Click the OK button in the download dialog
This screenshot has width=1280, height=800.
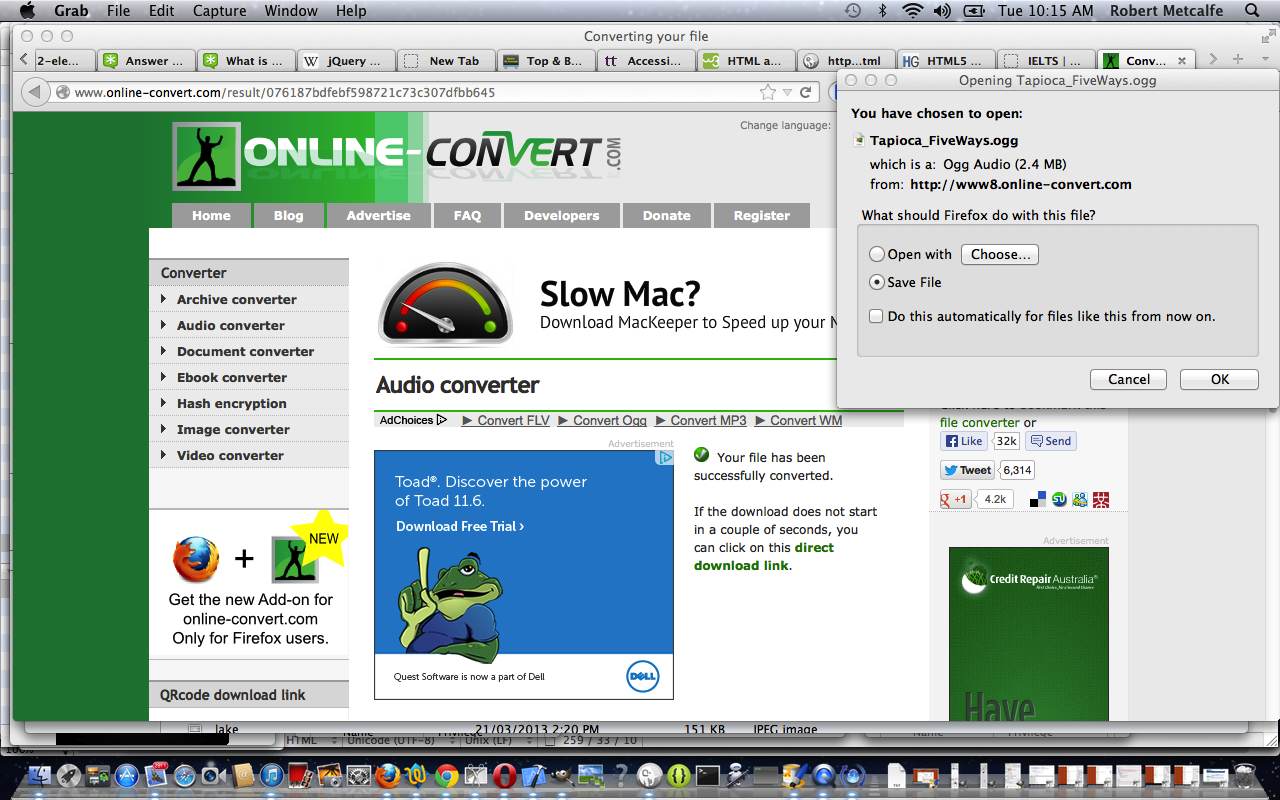(x=1219, y=379)
